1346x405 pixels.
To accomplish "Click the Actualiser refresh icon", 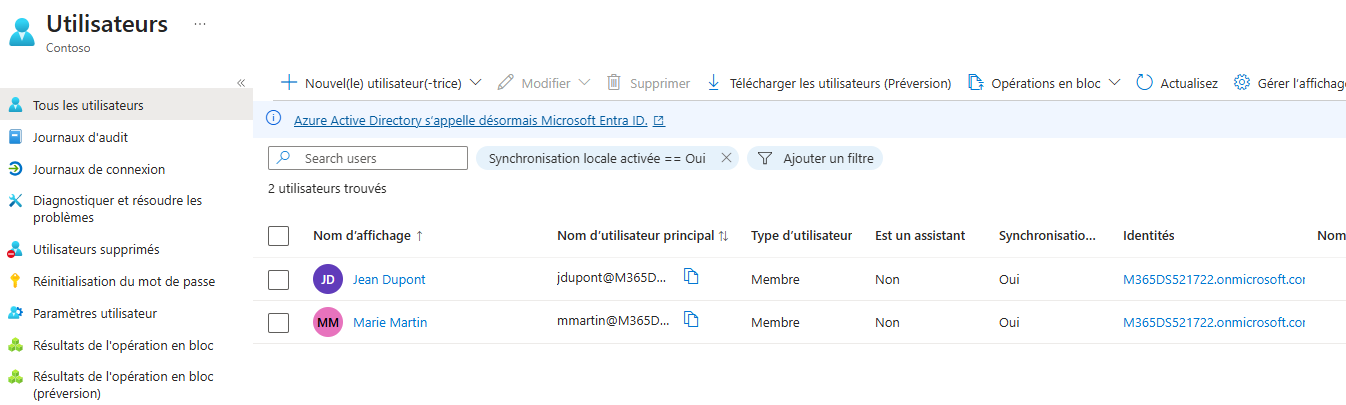I will pyautogui.click(x=1145, y=83).
